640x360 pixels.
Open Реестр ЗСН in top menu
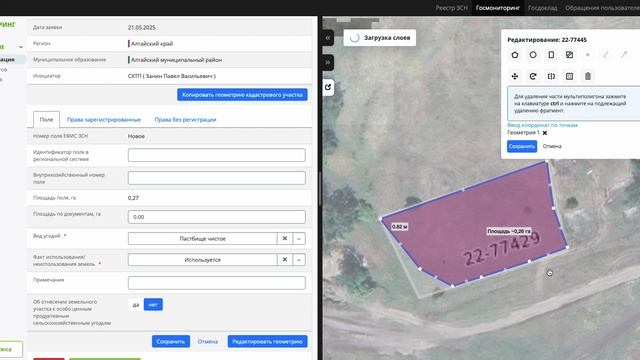point(451,8)
